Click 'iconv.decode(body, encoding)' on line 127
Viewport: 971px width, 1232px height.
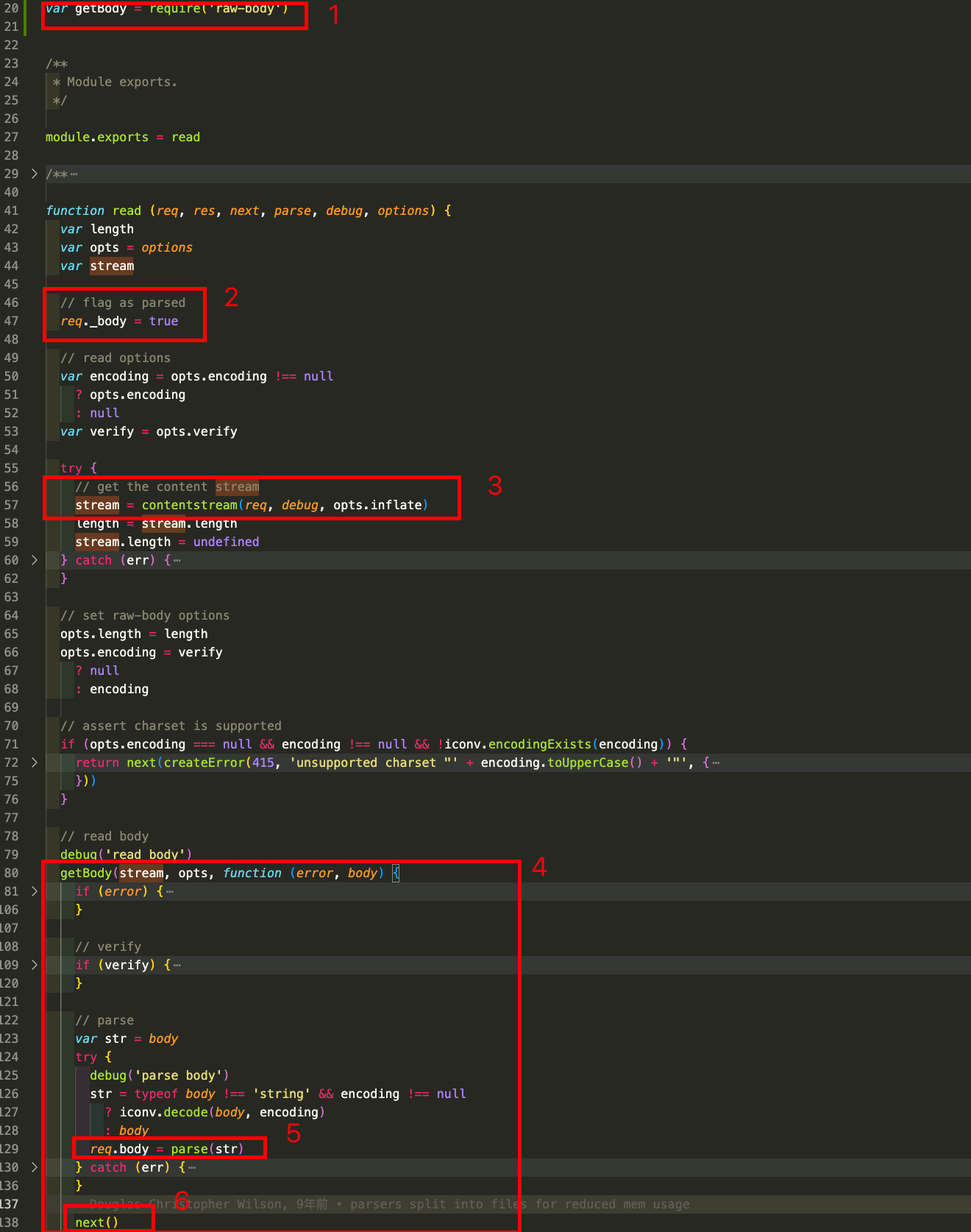click(x=222, y=1112)
